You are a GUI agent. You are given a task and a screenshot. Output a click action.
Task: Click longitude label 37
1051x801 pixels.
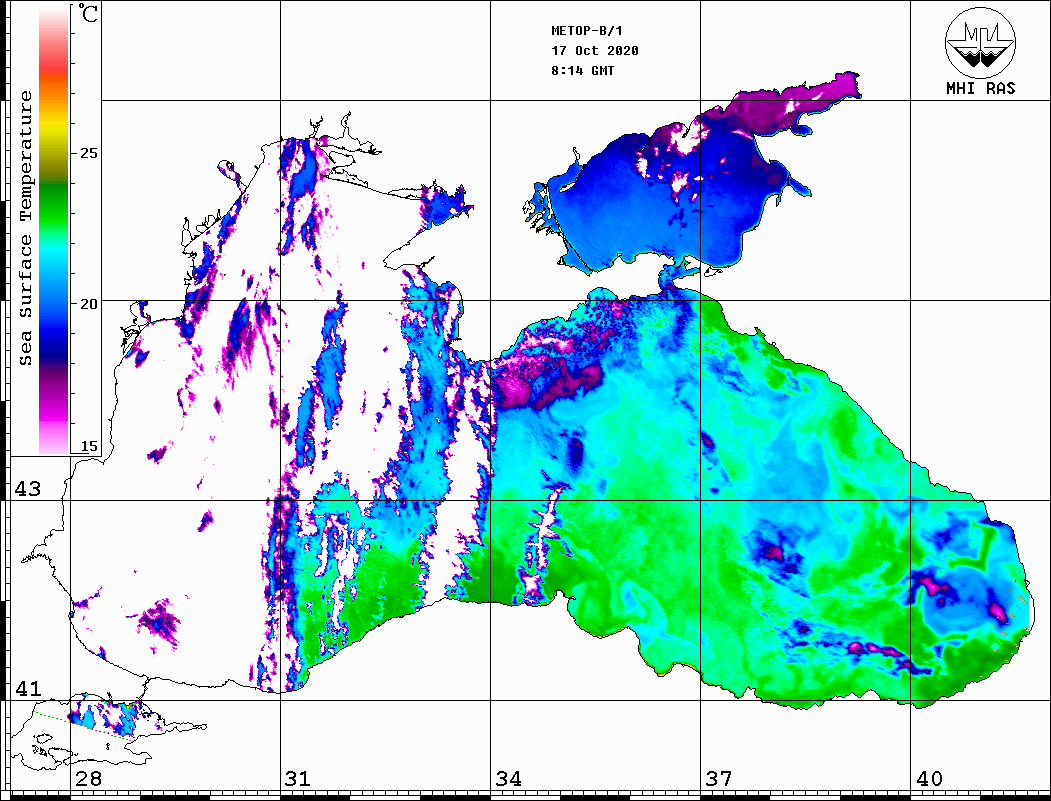pyautogui.click(x=719, y=778)
